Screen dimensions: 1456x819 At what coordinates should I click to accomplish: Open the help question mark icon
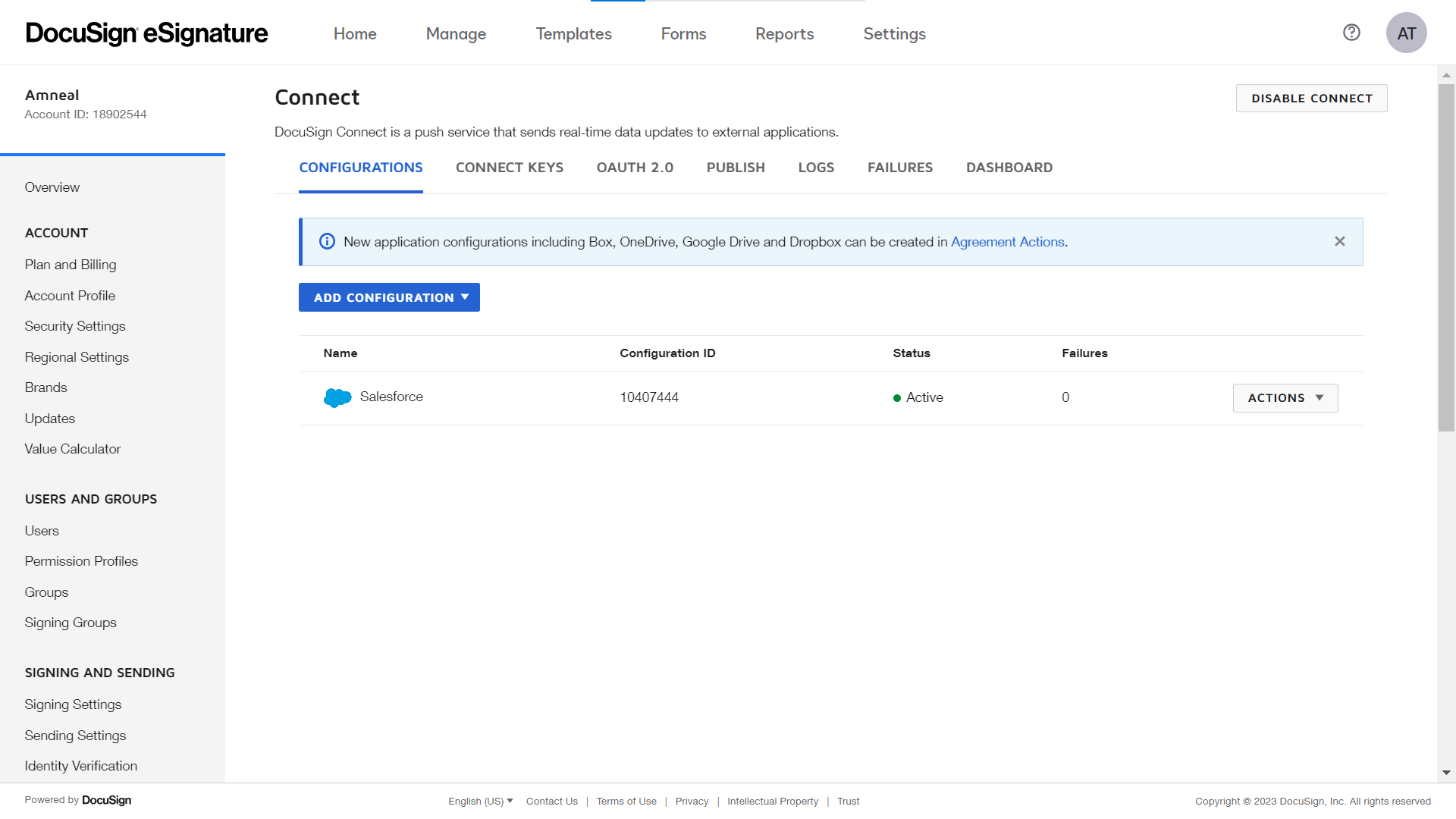[1351, 32]
